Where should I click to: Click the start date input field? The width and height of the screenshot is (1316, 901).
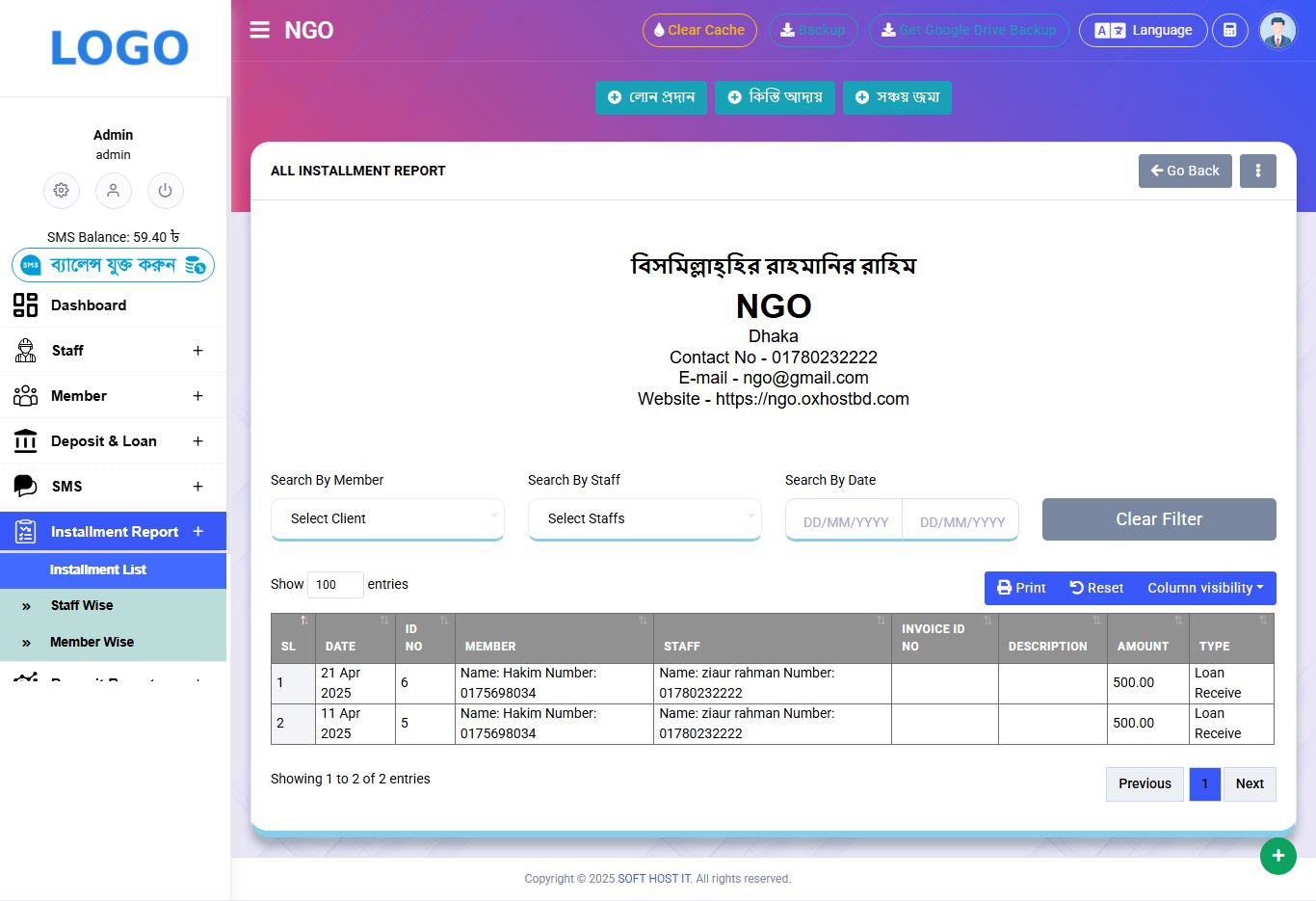[845, 521]
